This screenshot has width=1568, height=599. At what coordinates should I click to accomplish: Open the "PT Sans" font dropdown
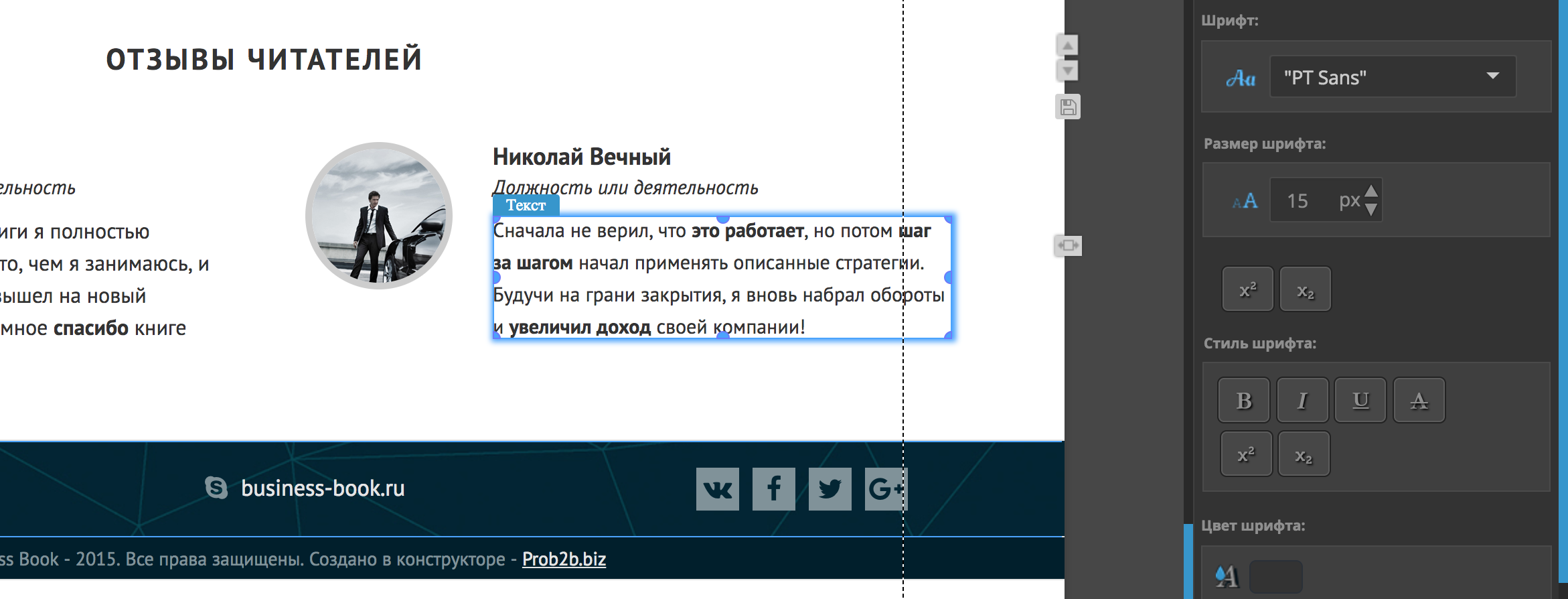1393,77
